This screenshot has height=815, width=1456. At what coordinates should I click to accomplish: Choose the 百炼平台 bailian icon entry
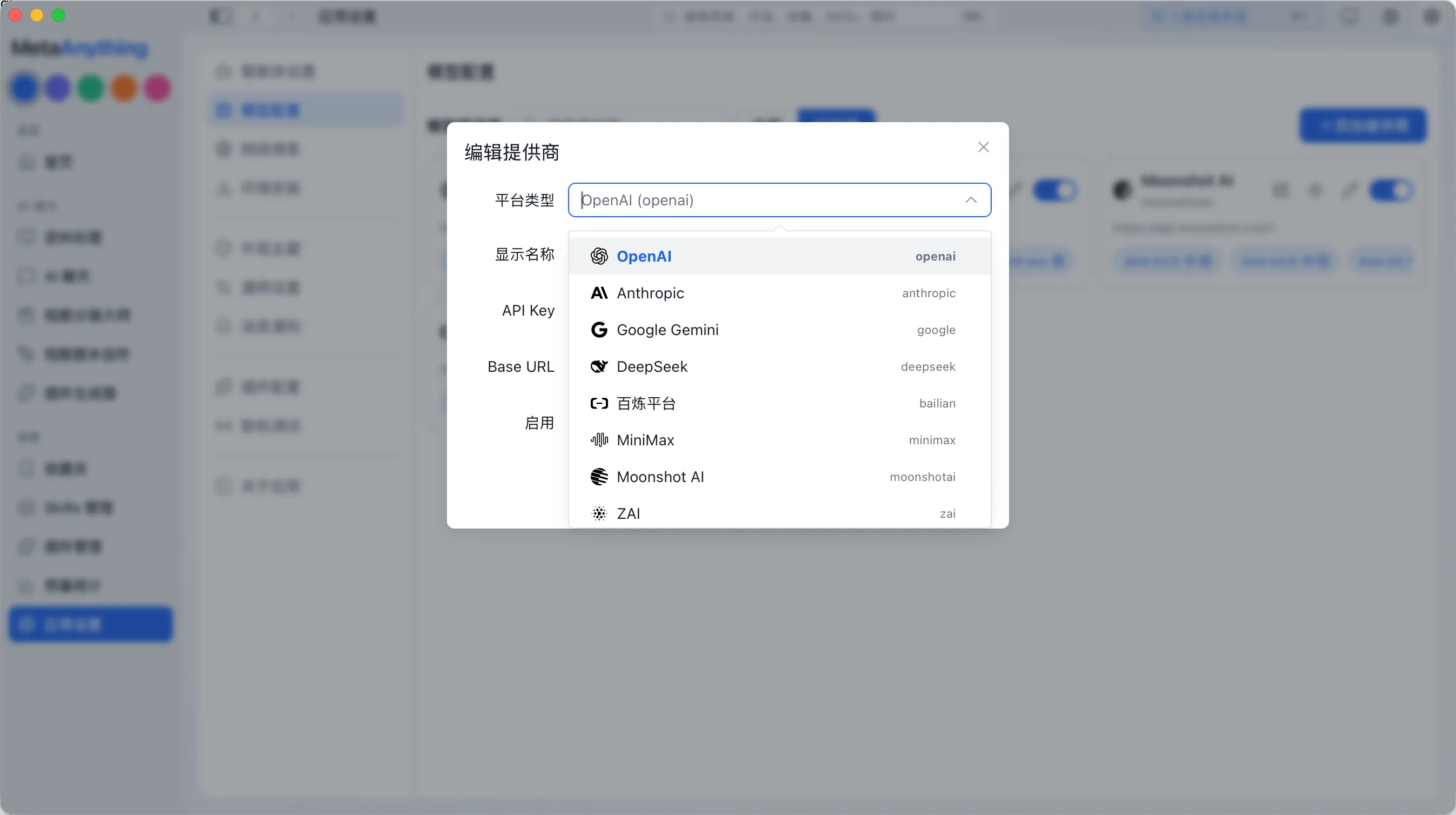click(779, 403)
